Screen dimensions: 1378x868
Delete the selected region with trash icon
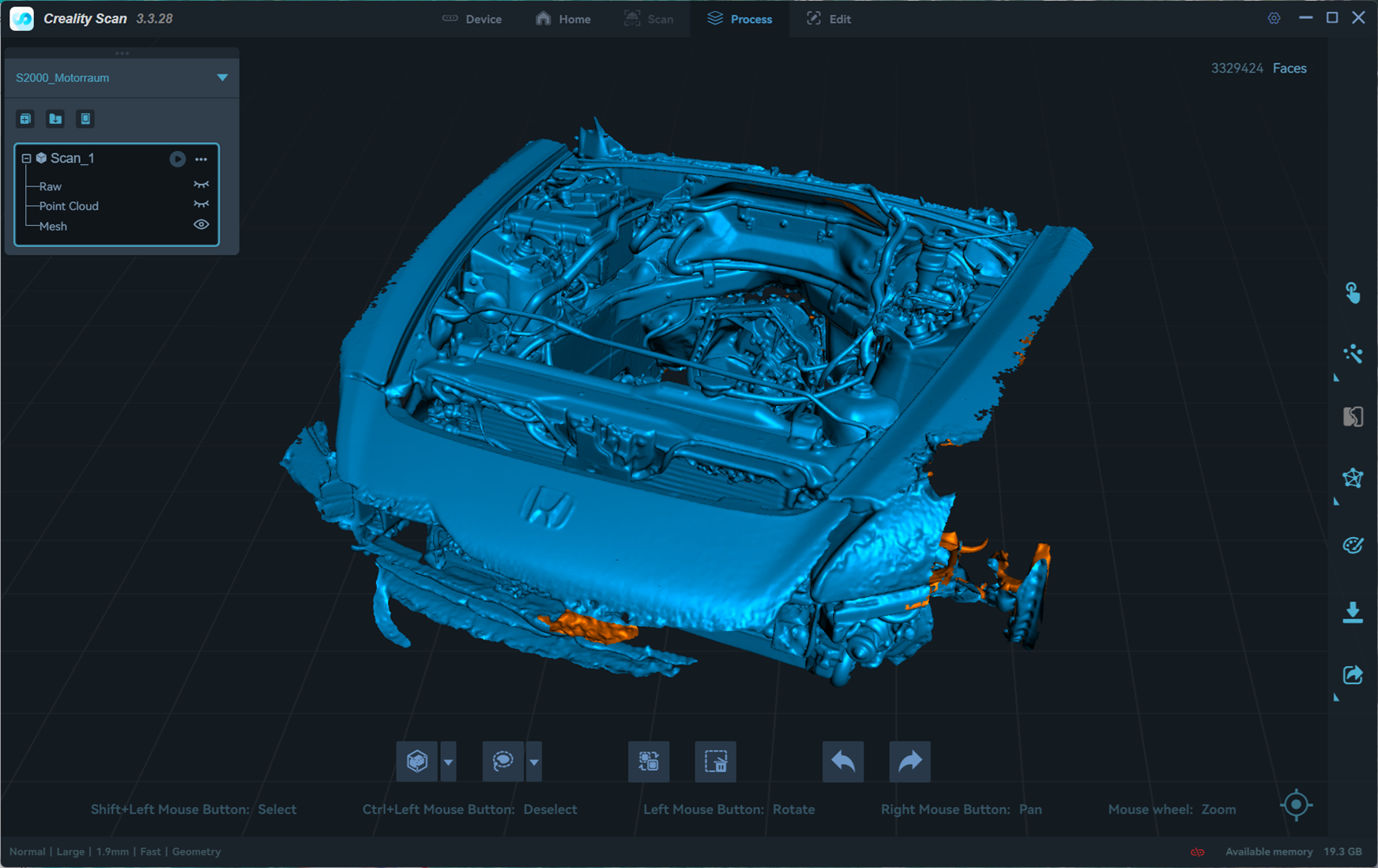point(715,761)
